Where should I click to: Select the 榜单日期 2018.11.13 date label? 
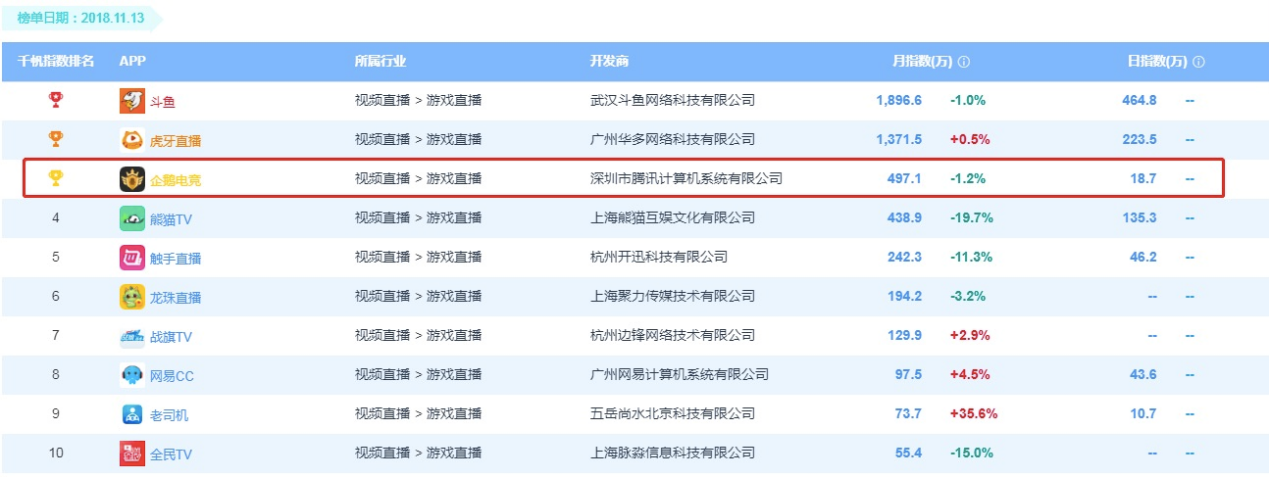79,18
